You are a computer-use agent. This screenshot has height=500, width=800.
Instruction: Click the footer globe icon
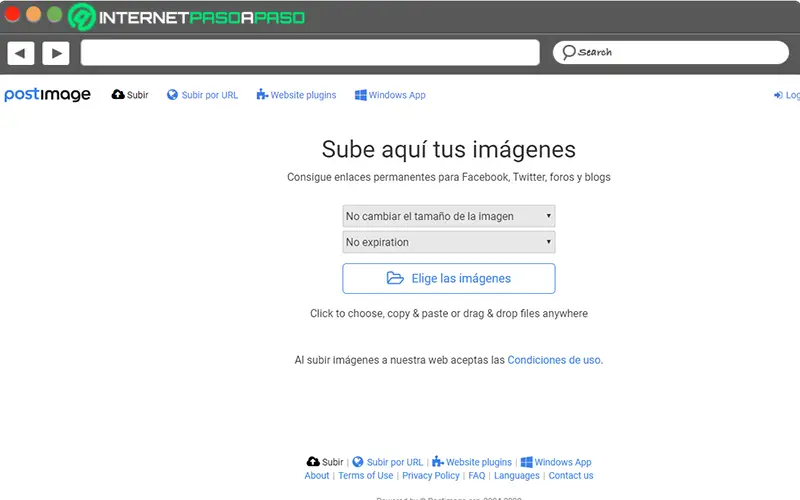pos(358,462)
